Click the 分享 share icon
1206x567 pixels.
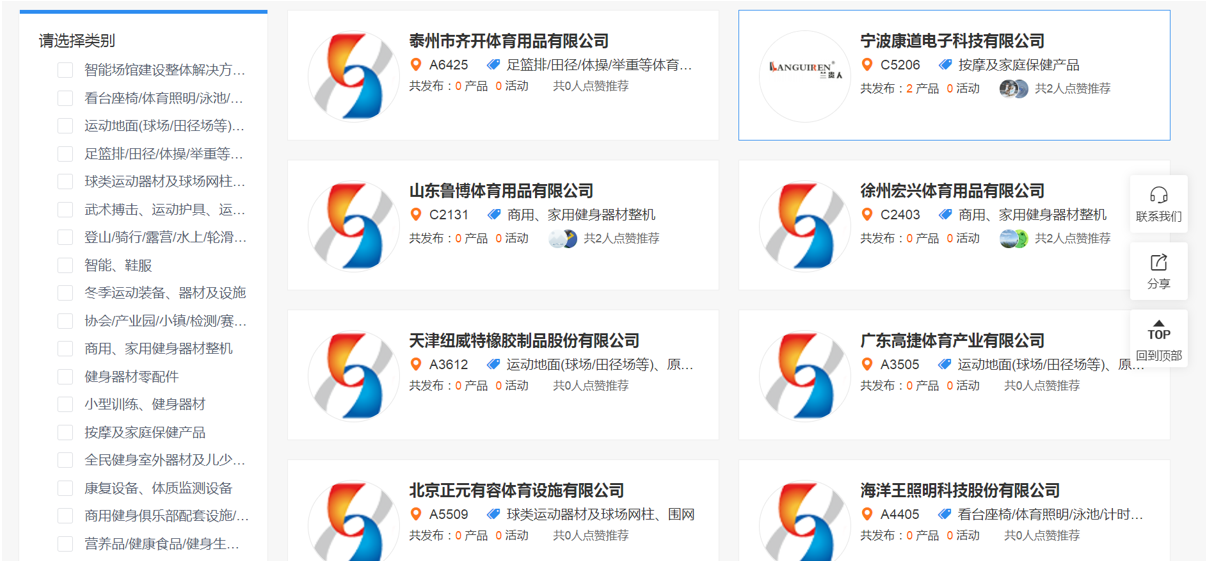(1159, 263)
